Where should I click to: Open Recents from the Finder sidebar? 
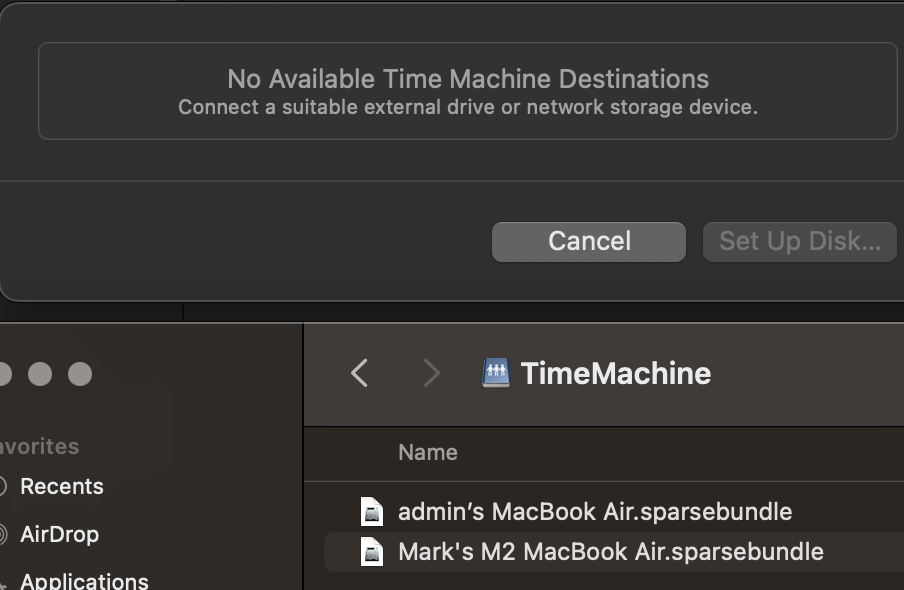tap(61, 486)
